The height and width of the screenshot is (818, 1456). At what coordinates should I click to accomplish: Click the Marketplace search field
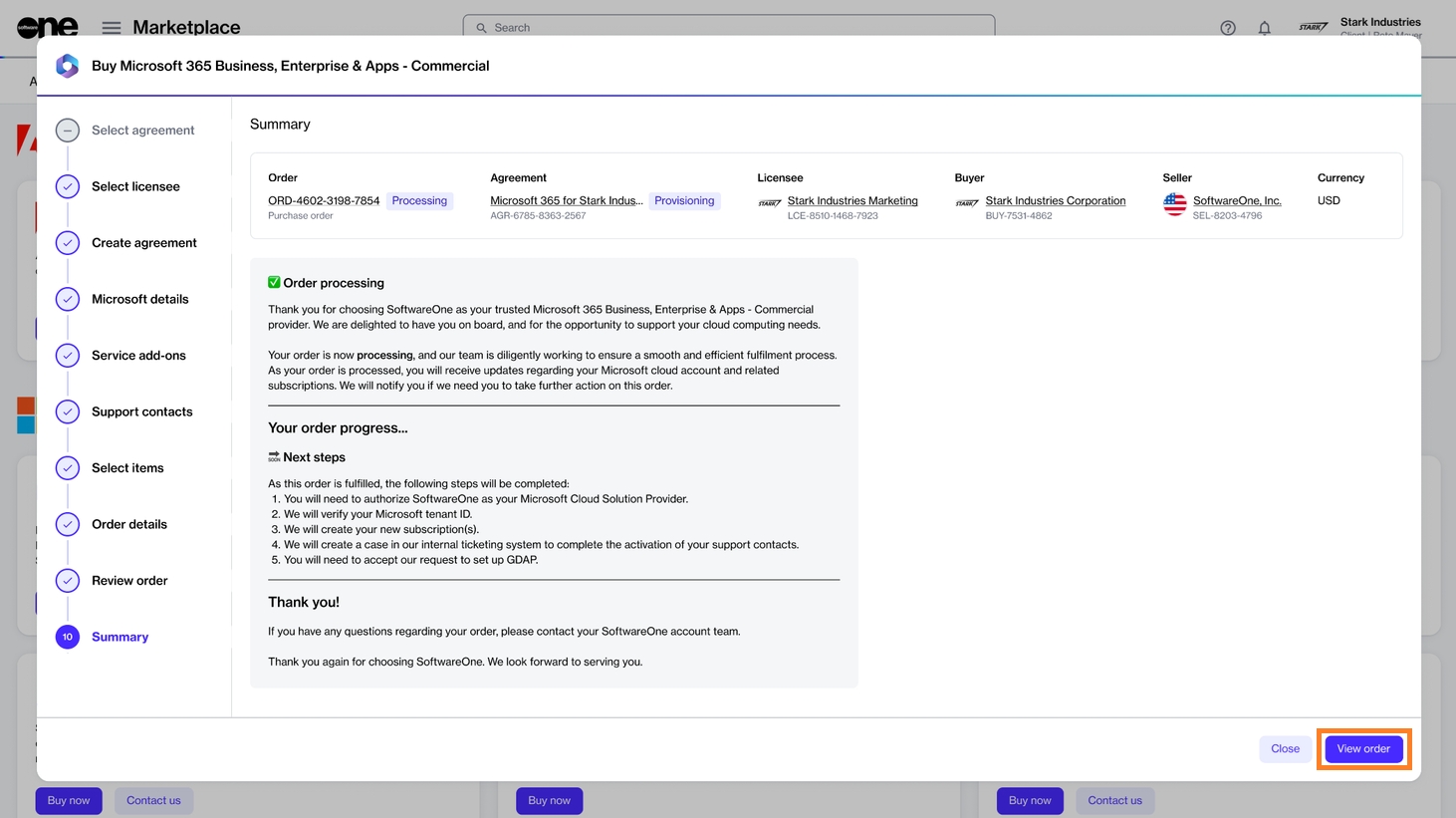click(x=729, y=27)
